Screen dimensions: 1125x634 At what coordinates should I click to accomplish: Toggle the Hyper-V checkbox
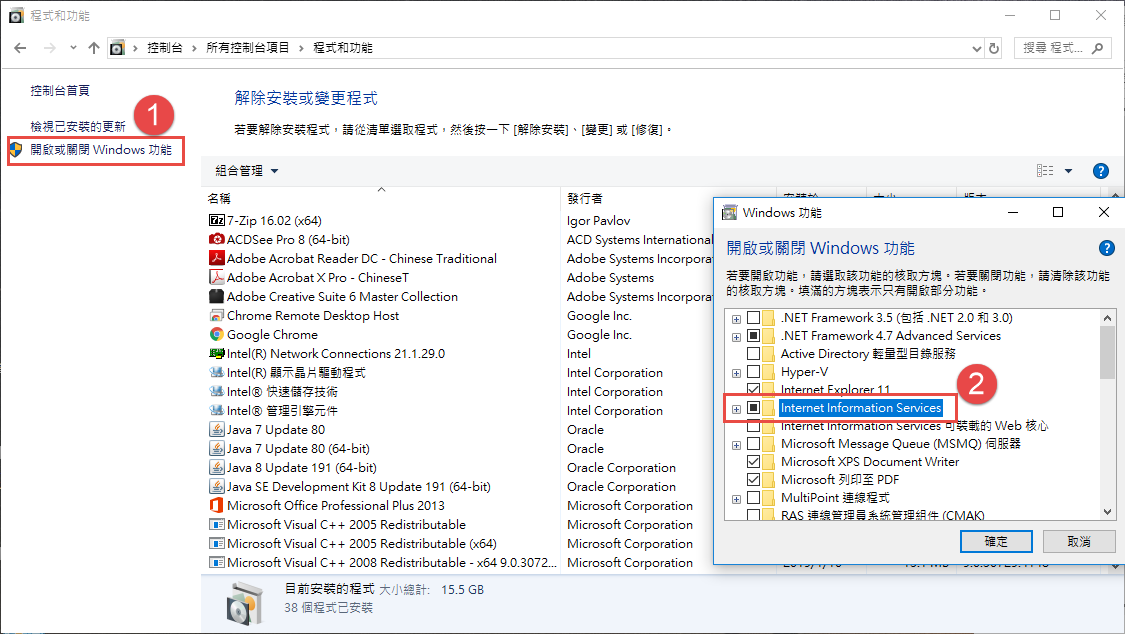click(x=754, y=372)
